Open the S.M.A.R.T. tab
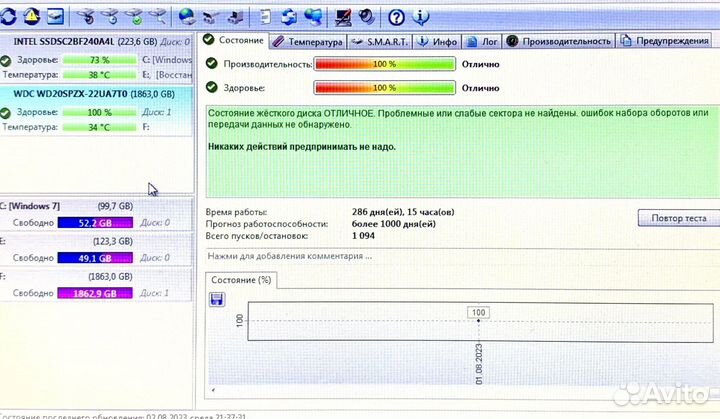 coord(379,42)
